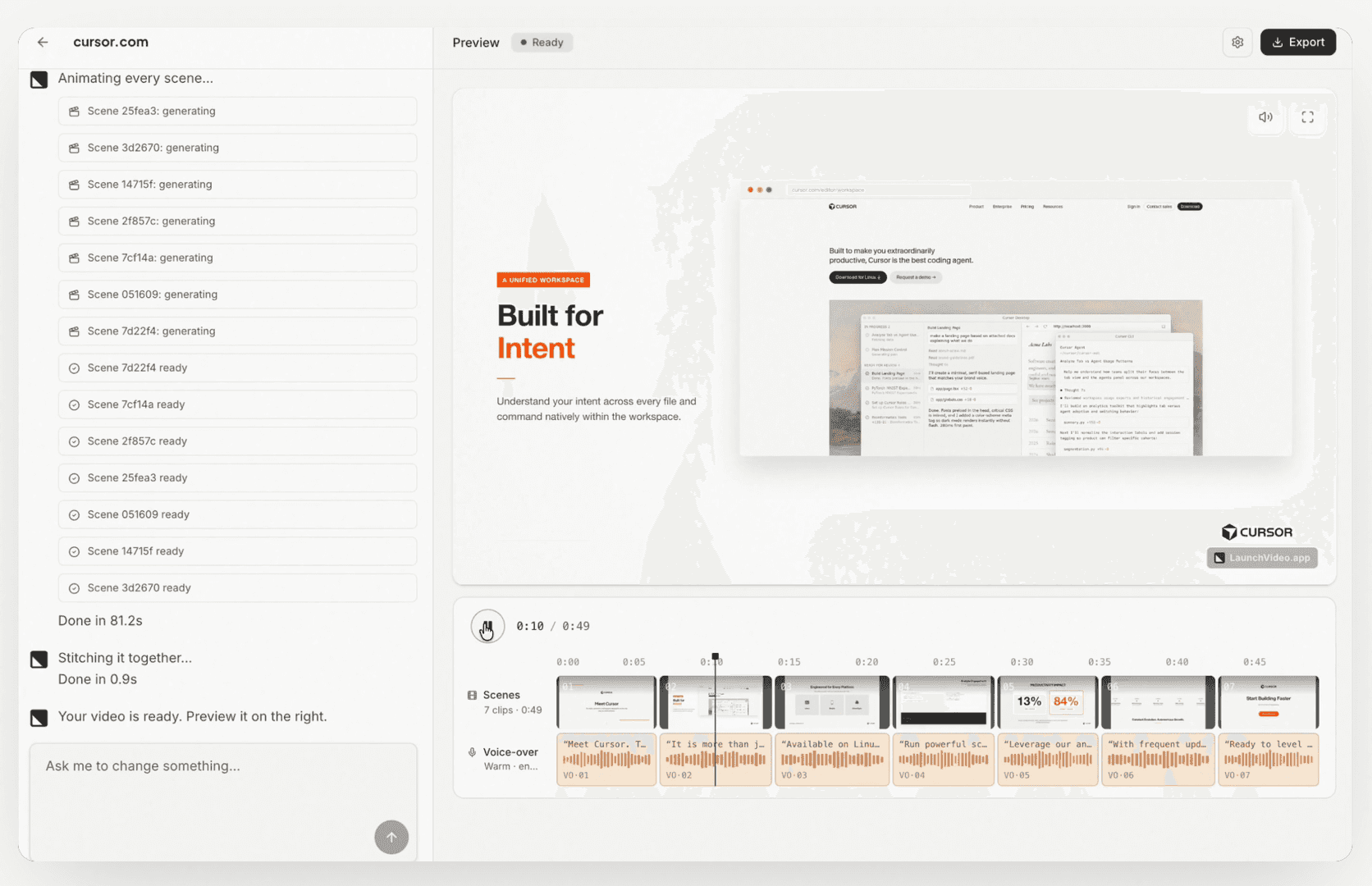Image resolution: width=1372 pixels, height=886 pixels.
Task: Click the '7 clips · 0:49' label
Action: [x=513, y=710]
